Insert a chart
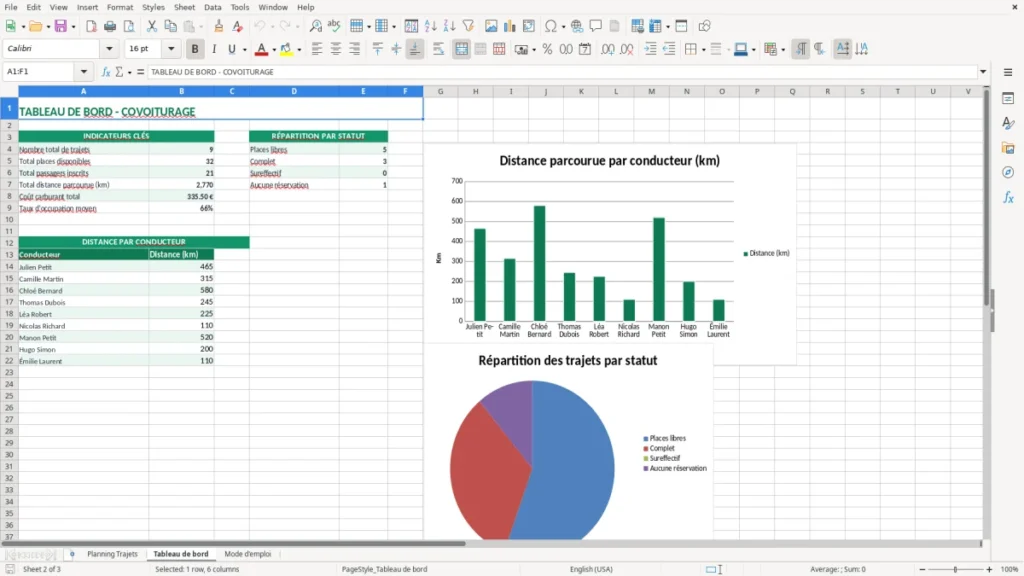This screenshot has width=1024, height=576. [x=510, y=26]
